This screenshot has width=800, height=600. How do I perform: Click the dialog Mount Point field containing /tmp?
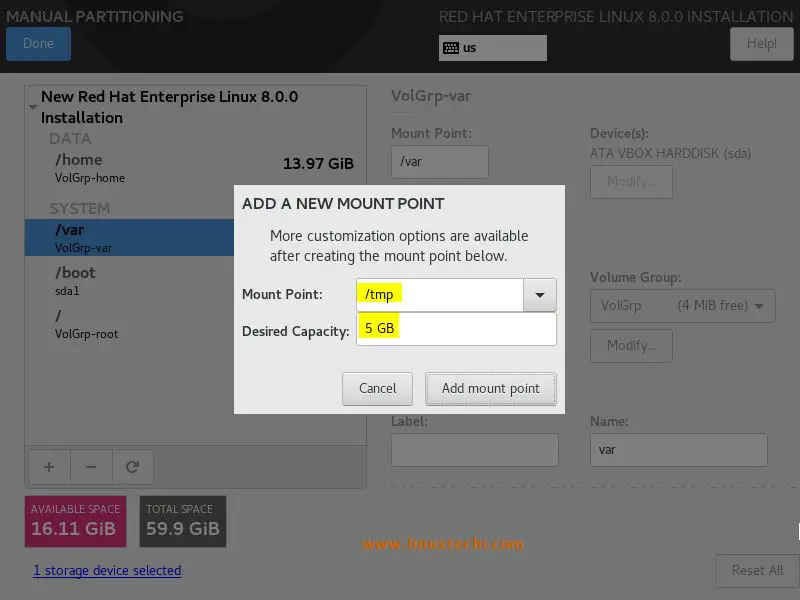coord(440,295)
